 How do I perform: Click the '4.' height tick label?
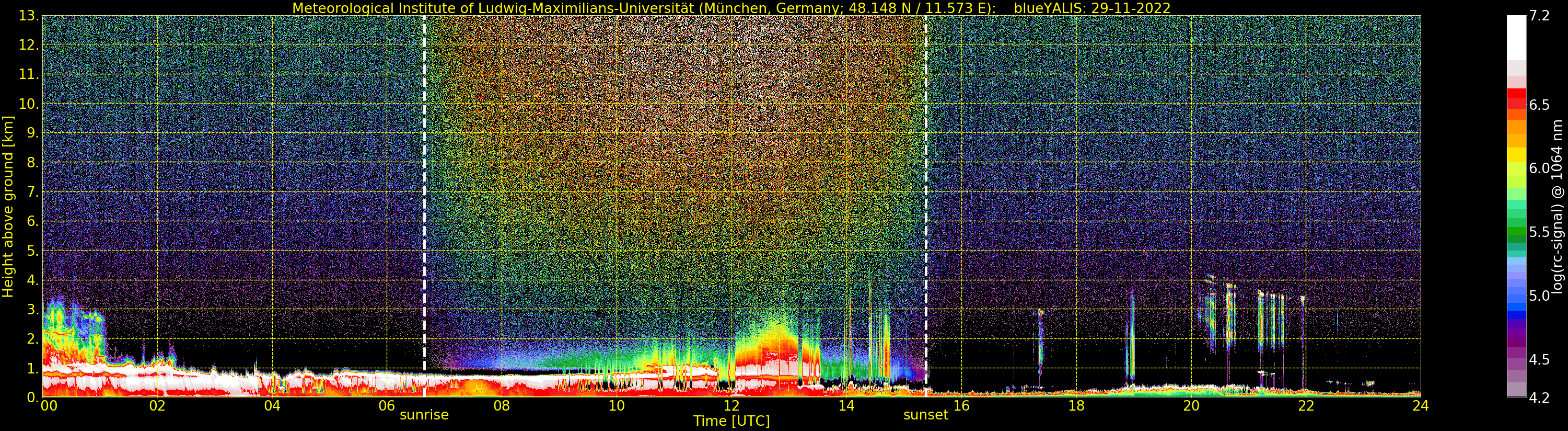click(x=33, y=280)
